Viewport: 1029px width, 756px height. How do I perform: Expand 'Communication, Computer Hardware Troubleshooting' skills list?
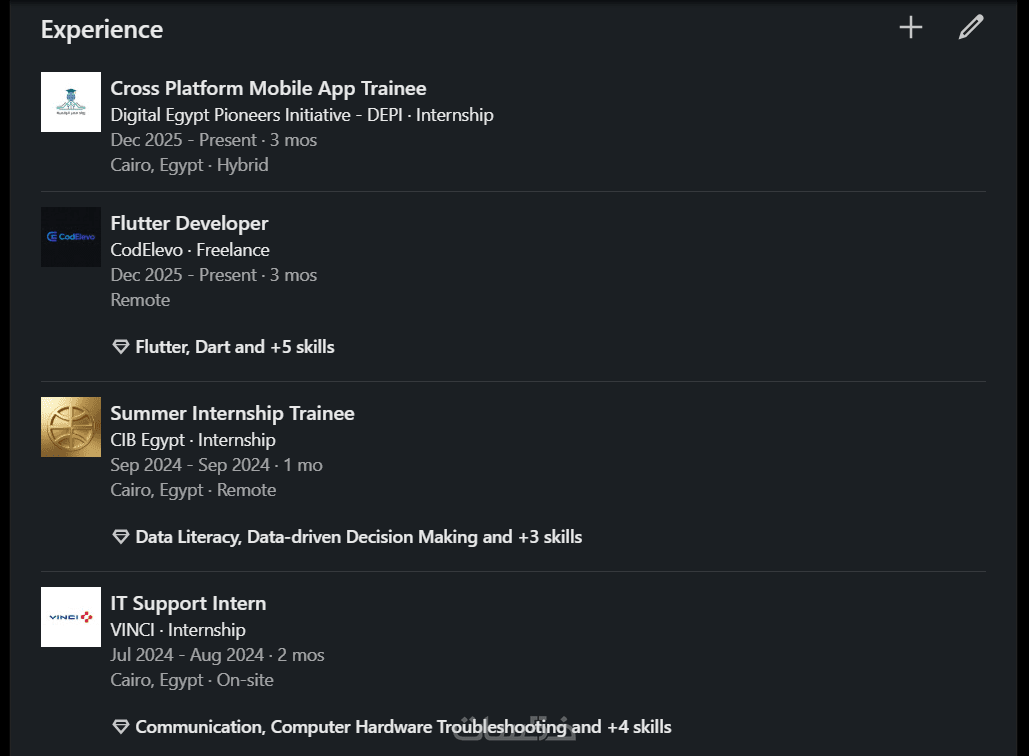[403, 727]
